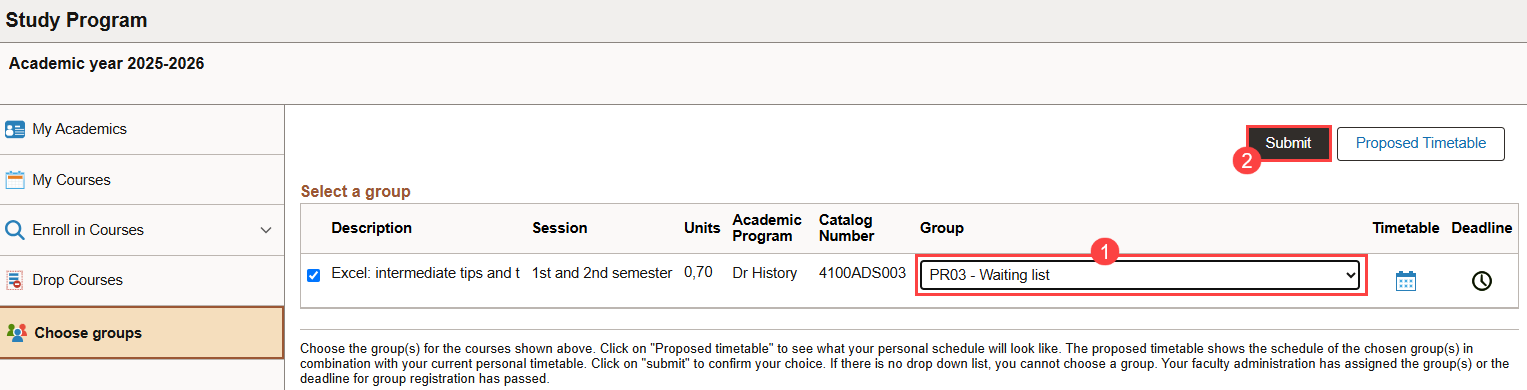Open the PR03 - Waiting list dropdown
This screenshot has height=390, width=1527.
(1140, 275)
